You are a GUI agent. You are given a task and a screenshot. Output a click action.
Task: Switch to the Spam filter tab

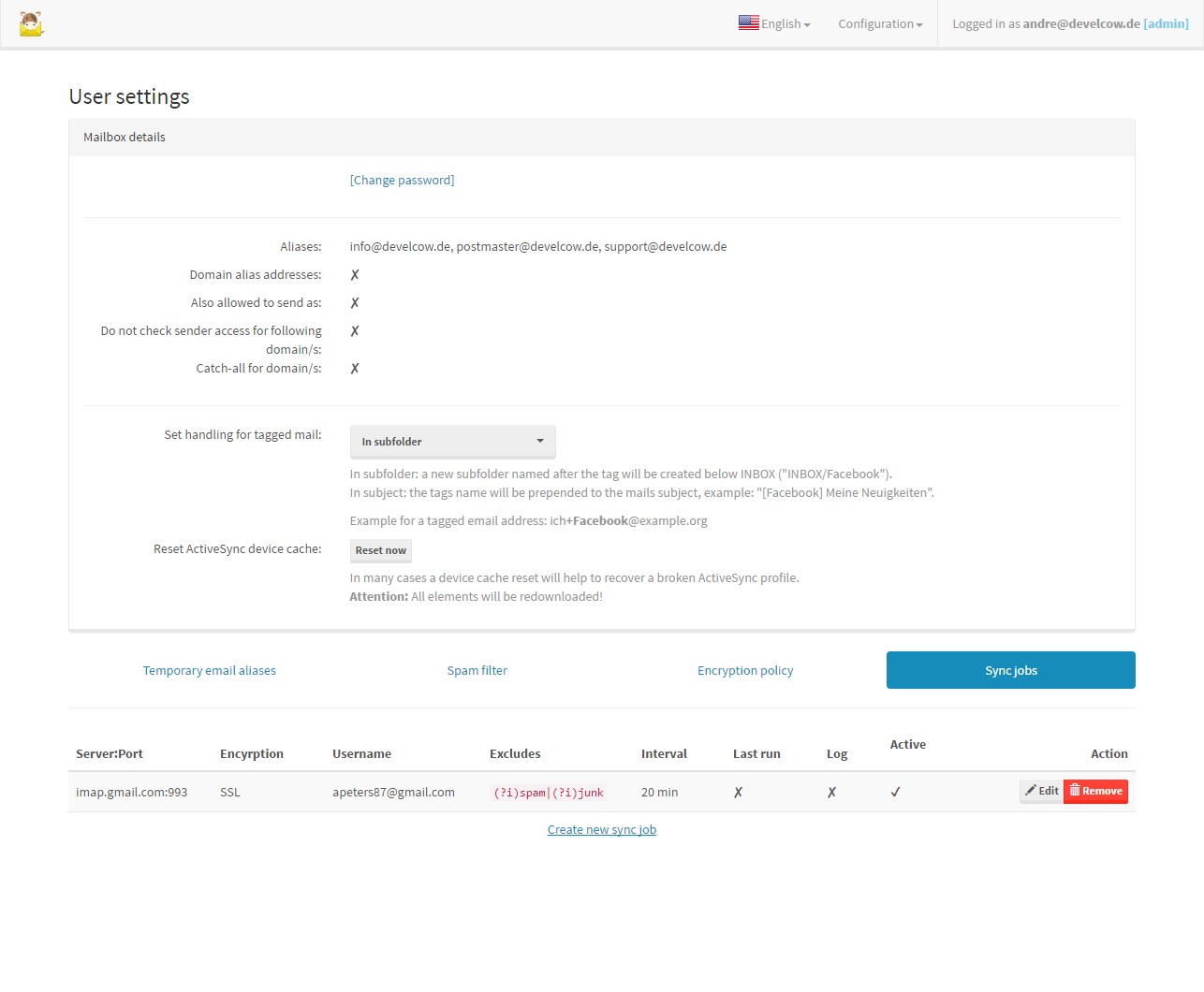tap(477, 670)
